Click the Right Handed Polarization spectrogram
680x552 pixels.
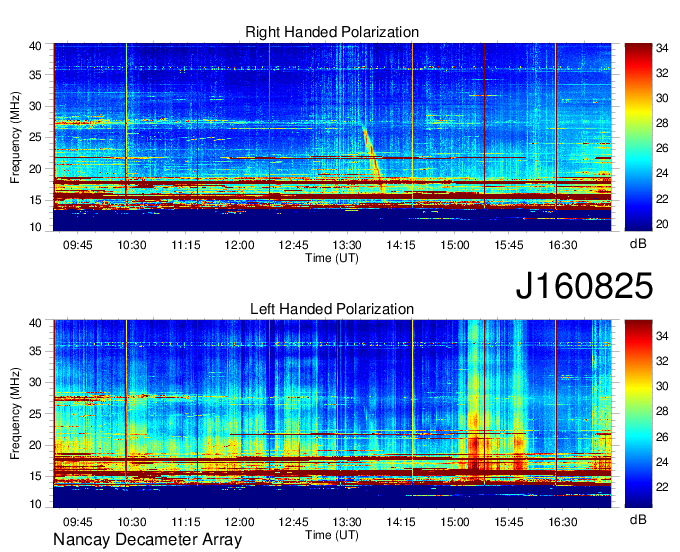332,137
